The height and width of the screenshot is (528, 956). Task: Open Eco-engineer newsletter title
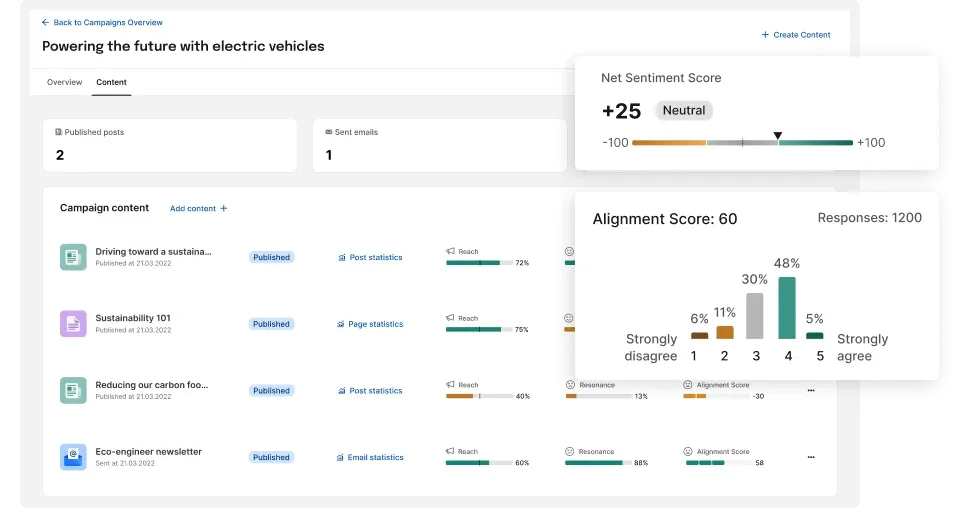pos(148,452)
